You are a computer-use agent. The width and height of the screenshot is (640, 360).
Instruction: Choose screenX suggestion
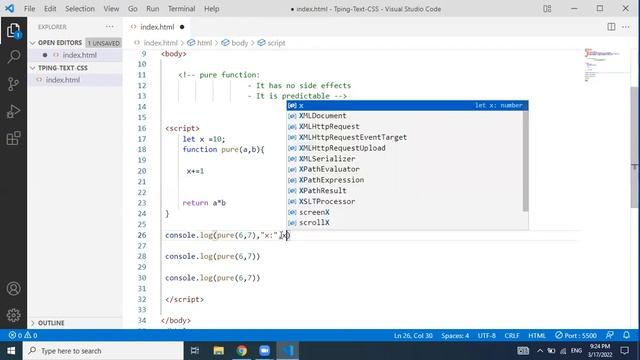(x=405, y=212)
